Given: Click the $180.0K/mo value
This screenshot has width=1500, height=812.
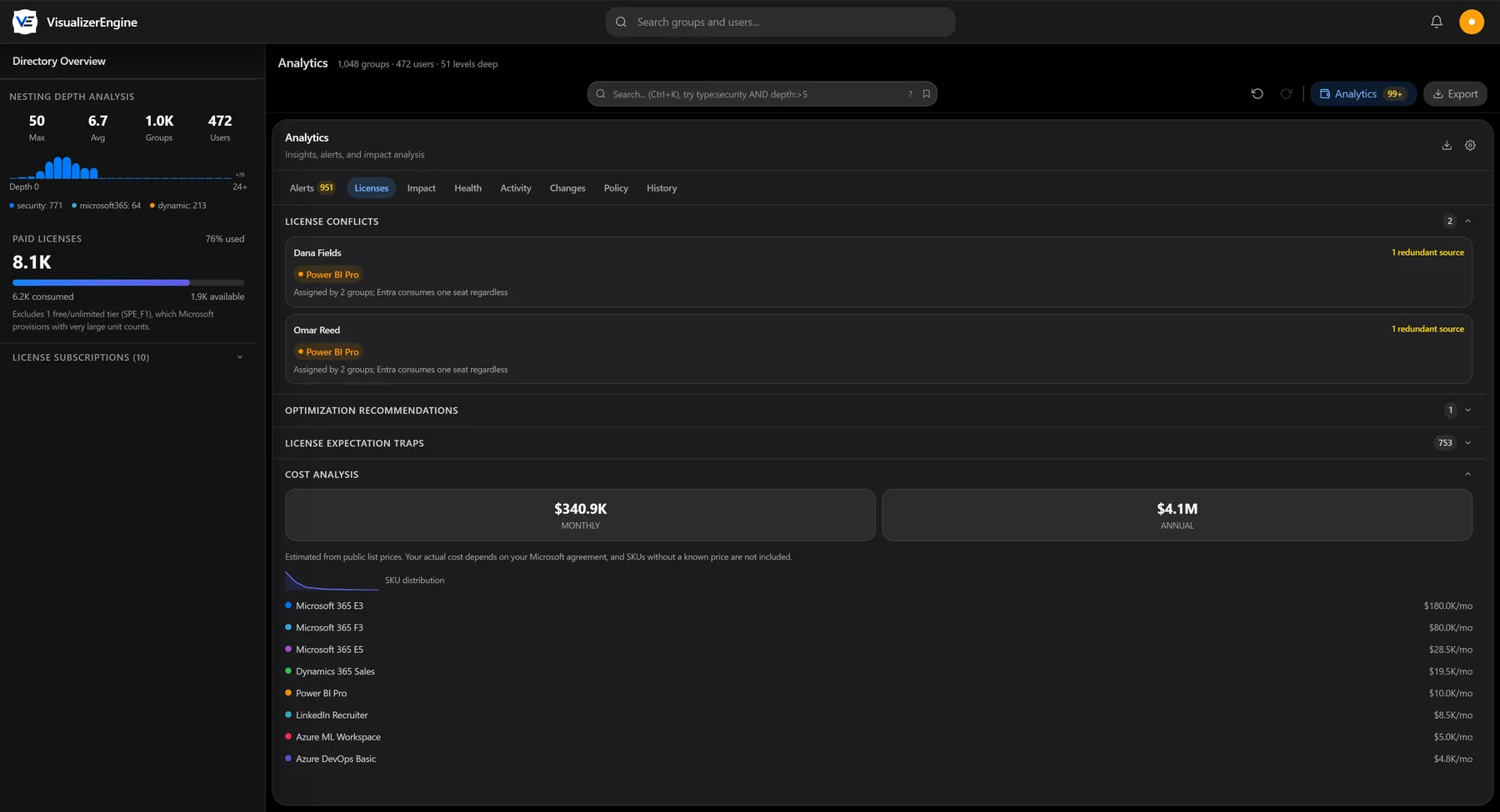Looking at the screenshot, I should [x=1447, y=606].
